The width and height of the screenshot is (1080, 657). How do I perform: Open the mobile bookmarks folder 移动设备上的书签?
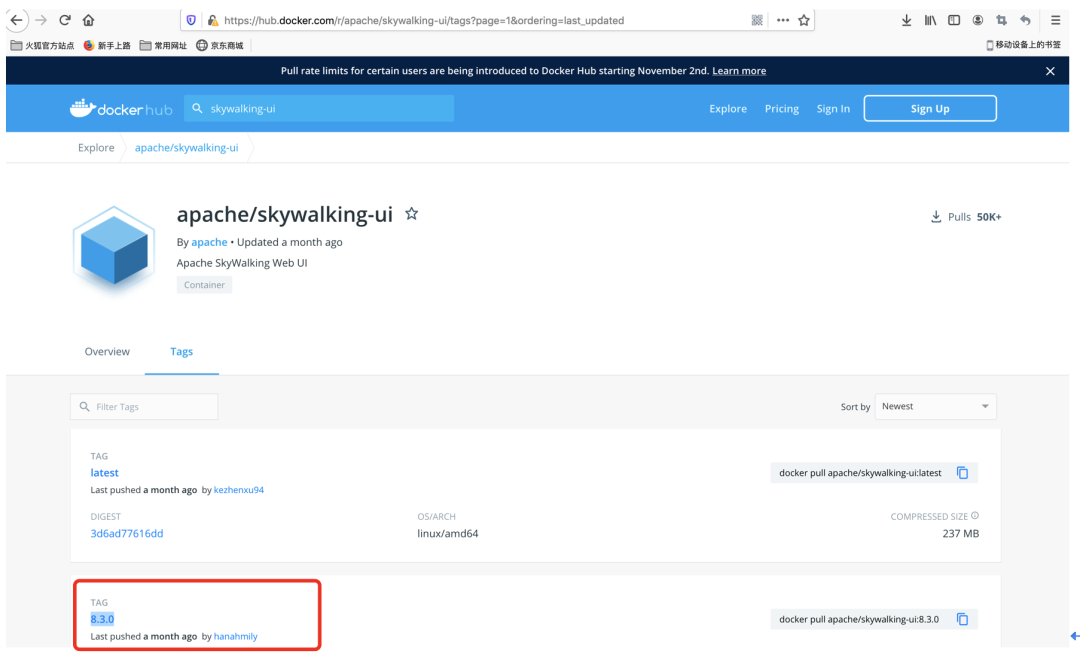click(1024, 45)
